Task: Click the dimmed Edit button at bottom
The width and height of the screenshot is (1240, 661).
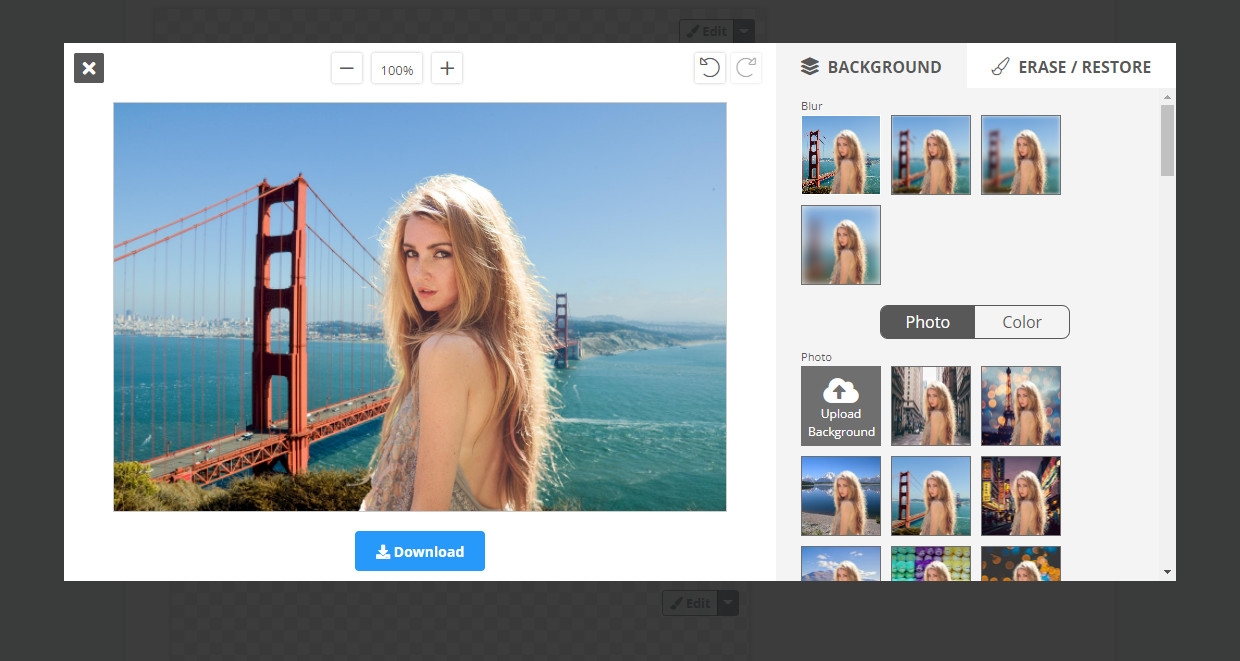Action: point(689,603)
